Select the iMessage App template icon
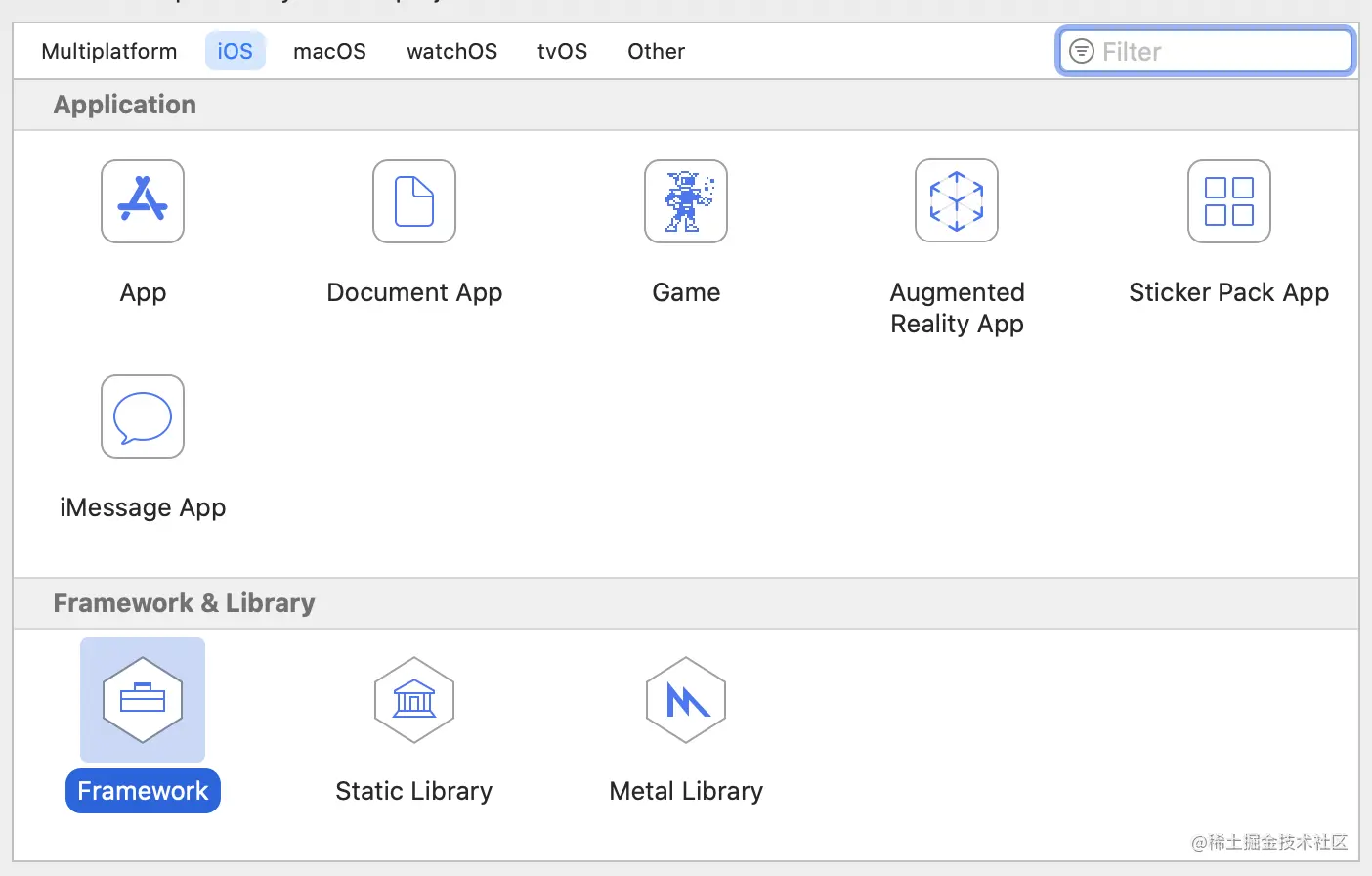 pyautogui.click(x=143, y=416)
